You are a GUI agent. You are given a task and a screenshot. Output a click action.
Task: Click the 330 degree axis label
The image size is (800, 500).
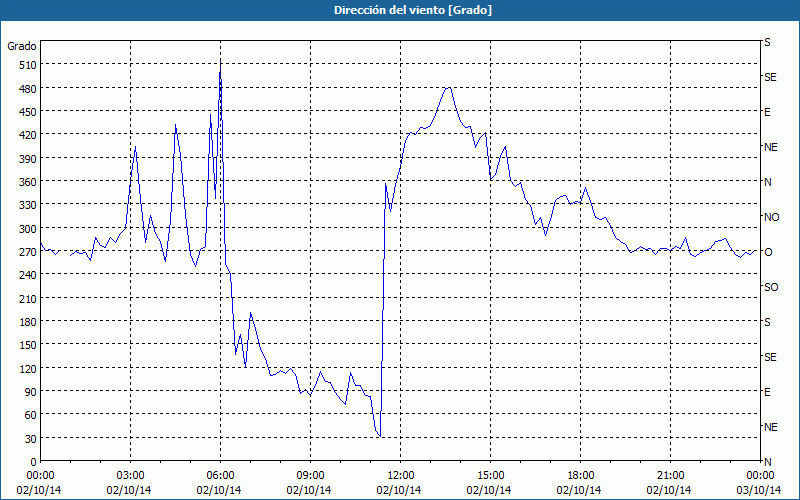(28, 205)
